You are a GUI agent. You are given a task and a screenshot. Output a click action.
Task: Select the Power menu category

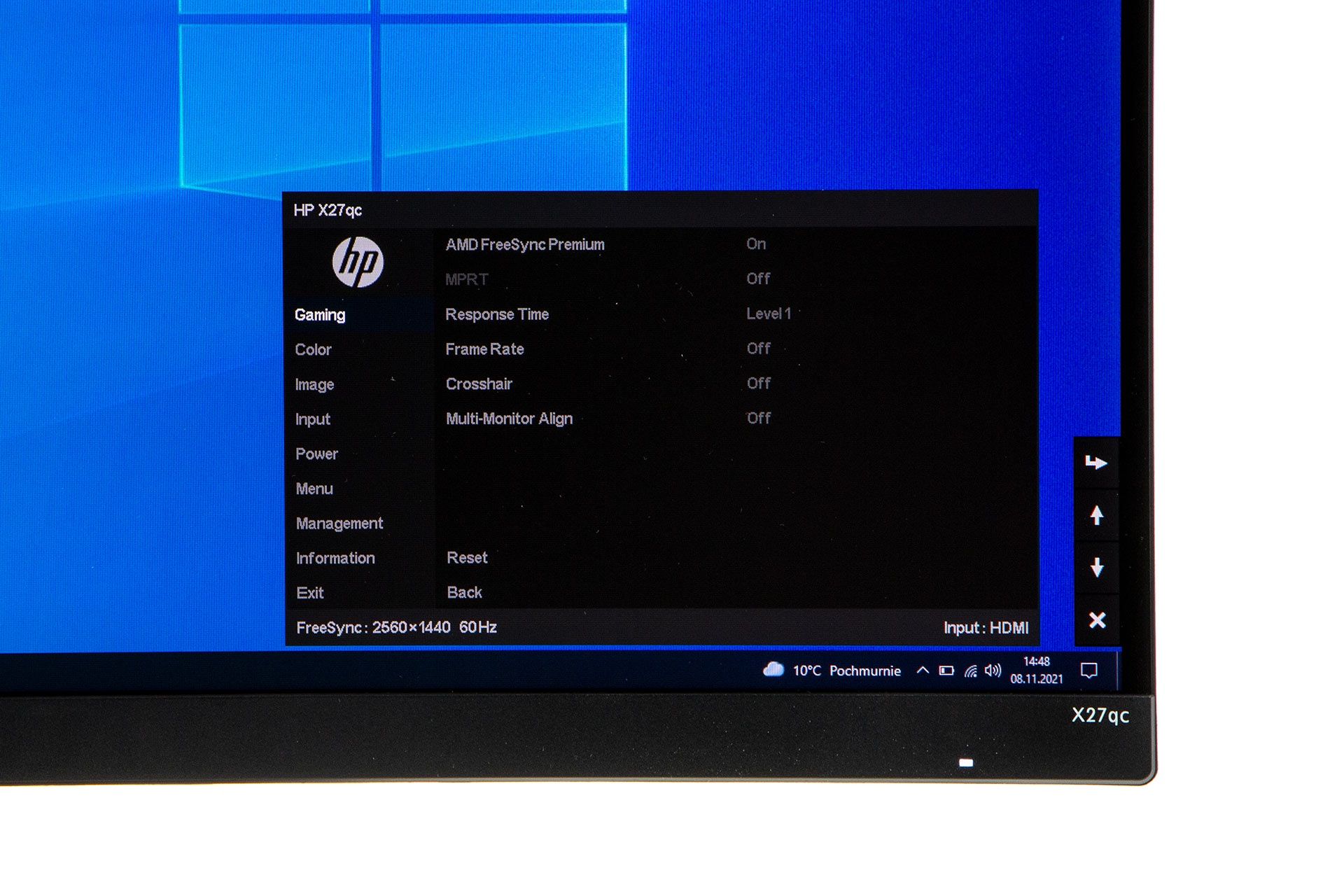(316, 454)
